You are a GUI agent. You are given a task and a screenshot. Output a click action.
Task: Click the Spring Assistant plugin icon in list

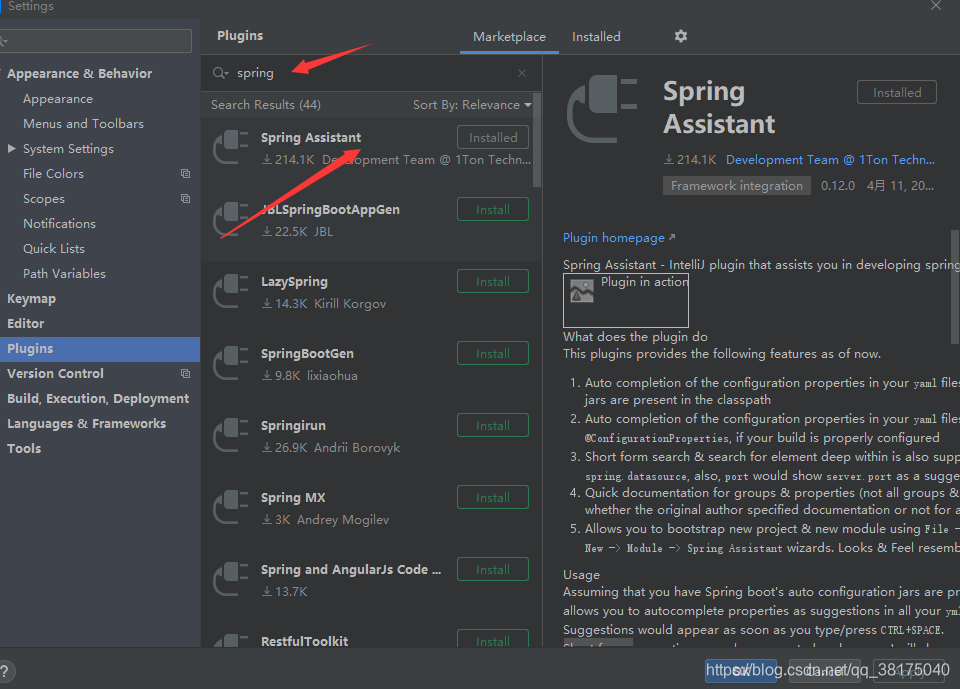tap(230, 148)
